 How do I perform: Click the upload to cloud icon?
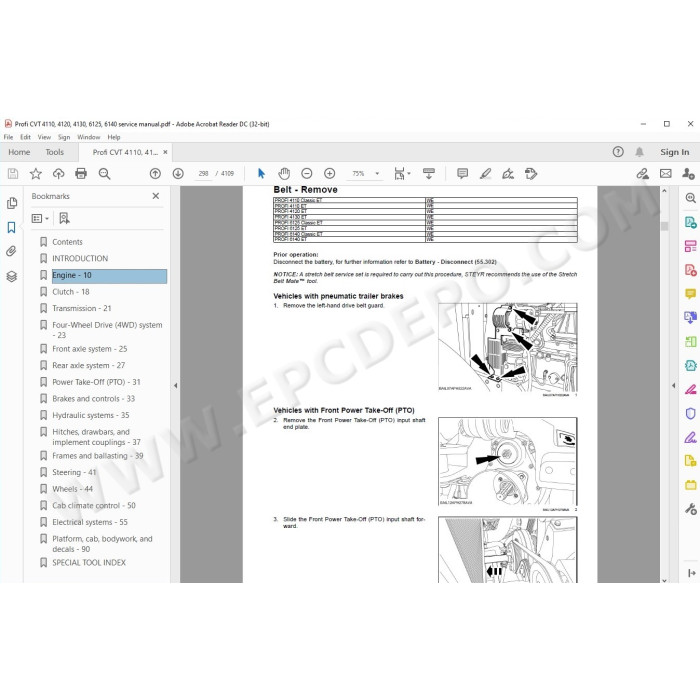pos(58,174)
